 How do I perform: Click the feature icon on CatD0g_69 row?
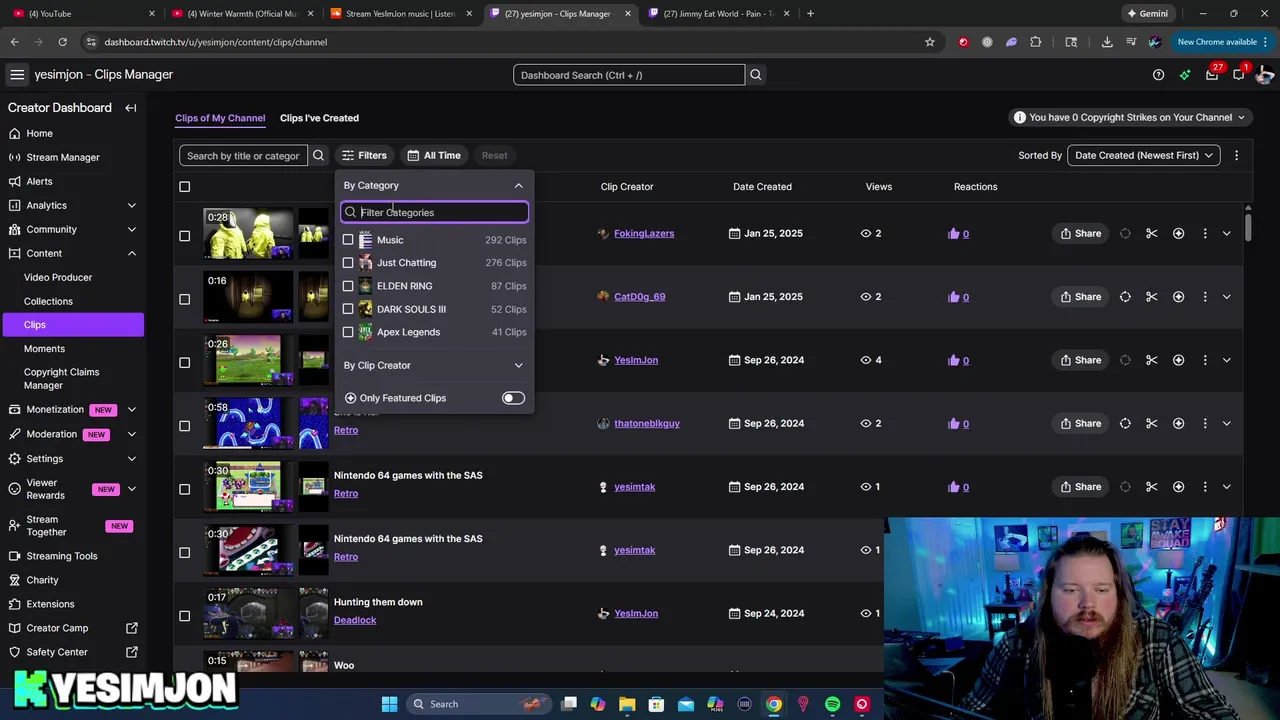[1125, 297]
